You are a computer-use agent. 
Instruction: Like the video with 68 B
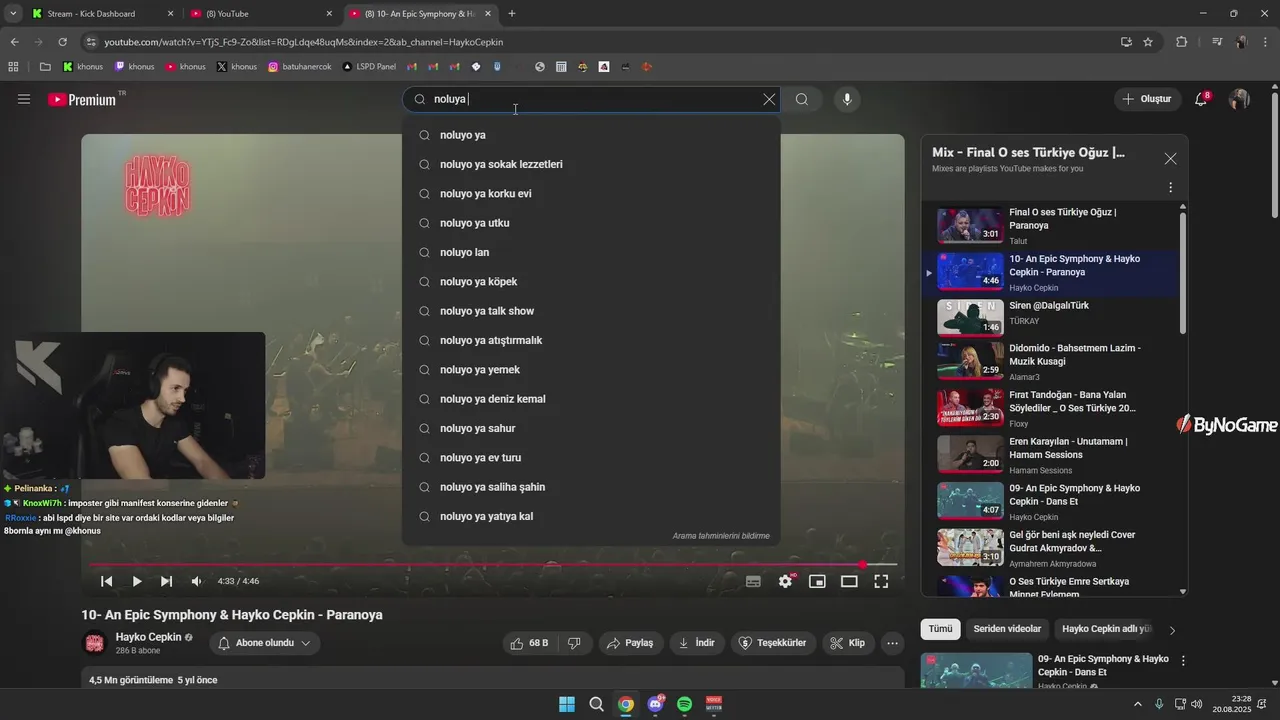coord(530,643)
